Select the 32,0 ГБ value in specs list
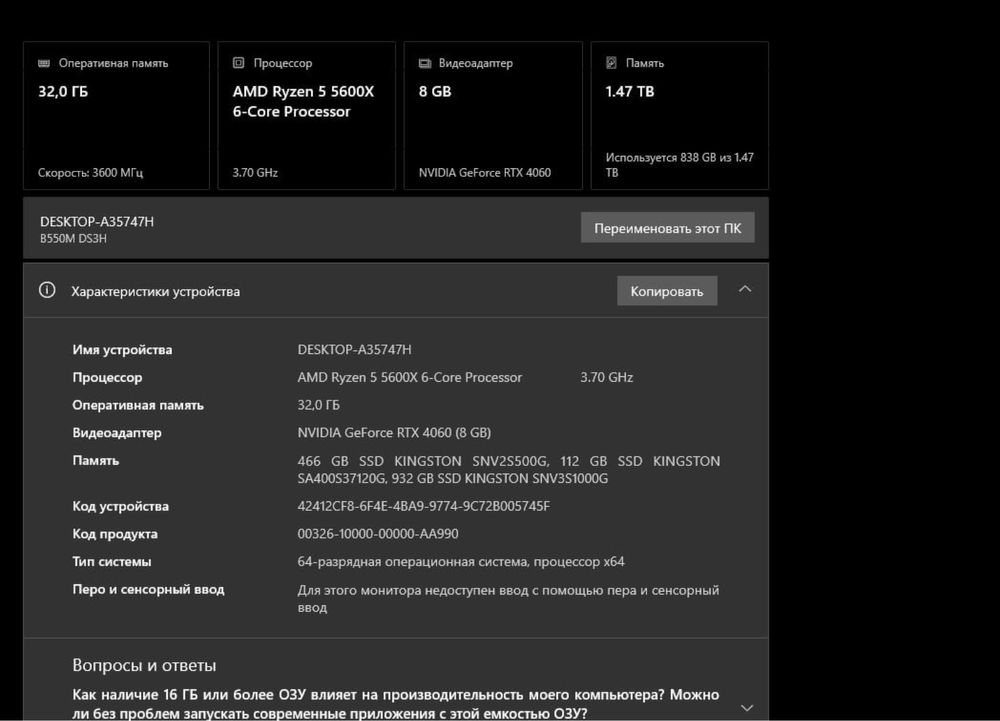The width and height of the screenshot is (1000, 721). 319,405
